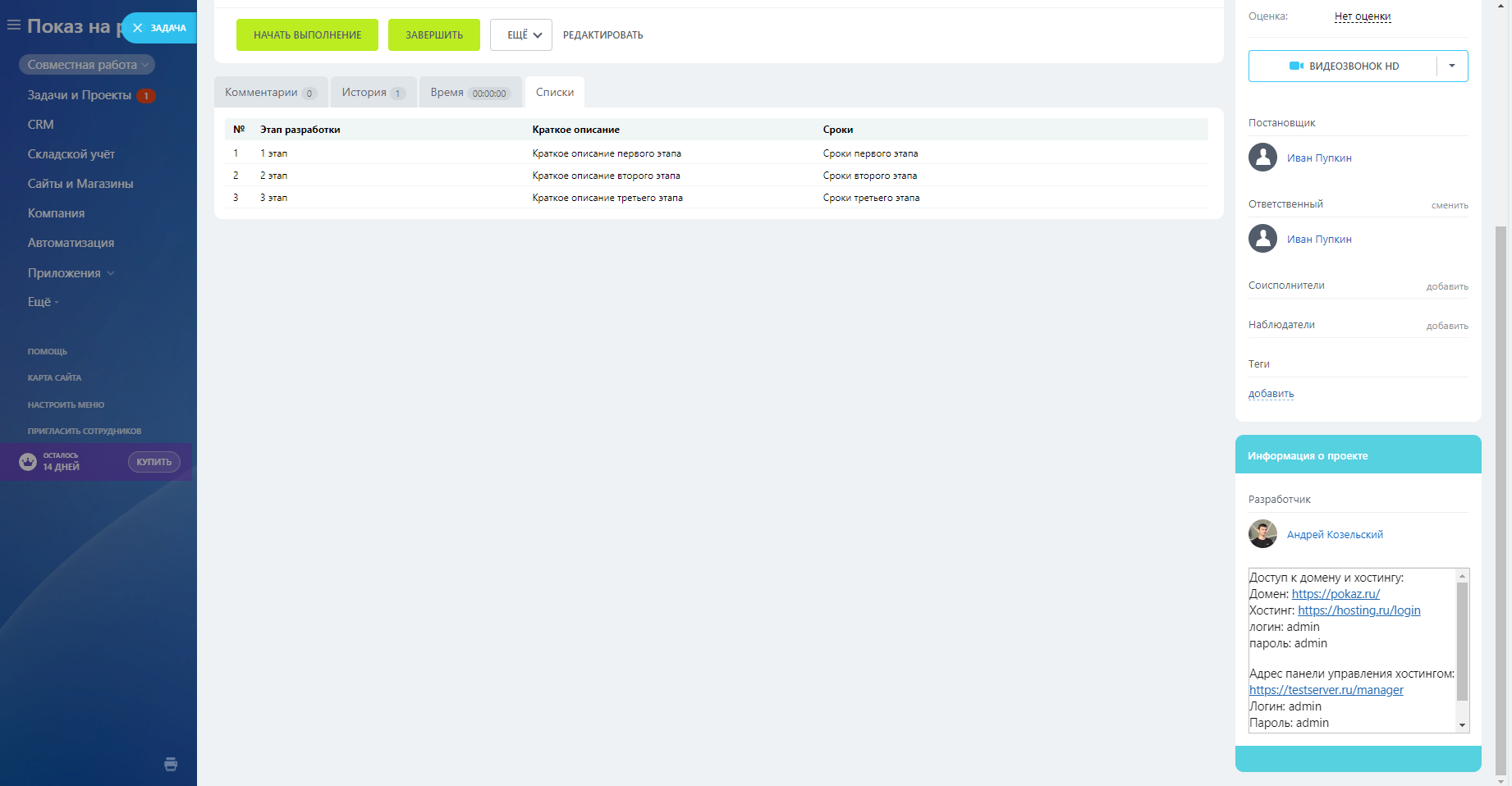1512x786 pixels.
Task: Select the '1 этап' cell
Action: pyautogui.click(x=274, y=153)
